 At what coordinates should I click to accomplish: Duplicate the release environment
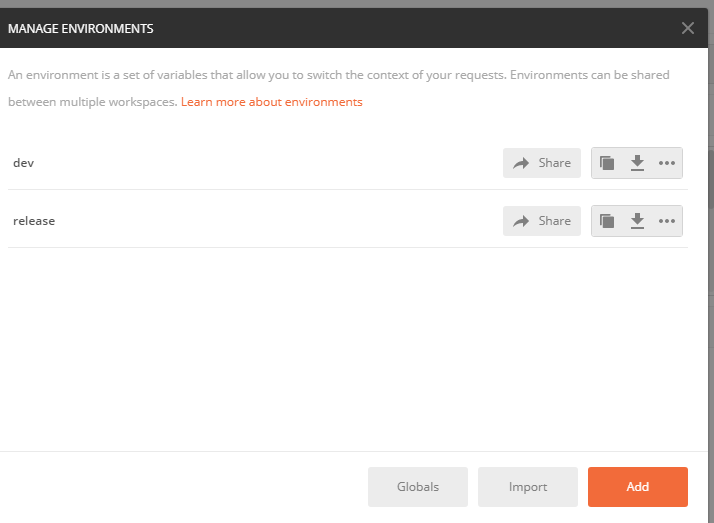(x=607, y=221)
